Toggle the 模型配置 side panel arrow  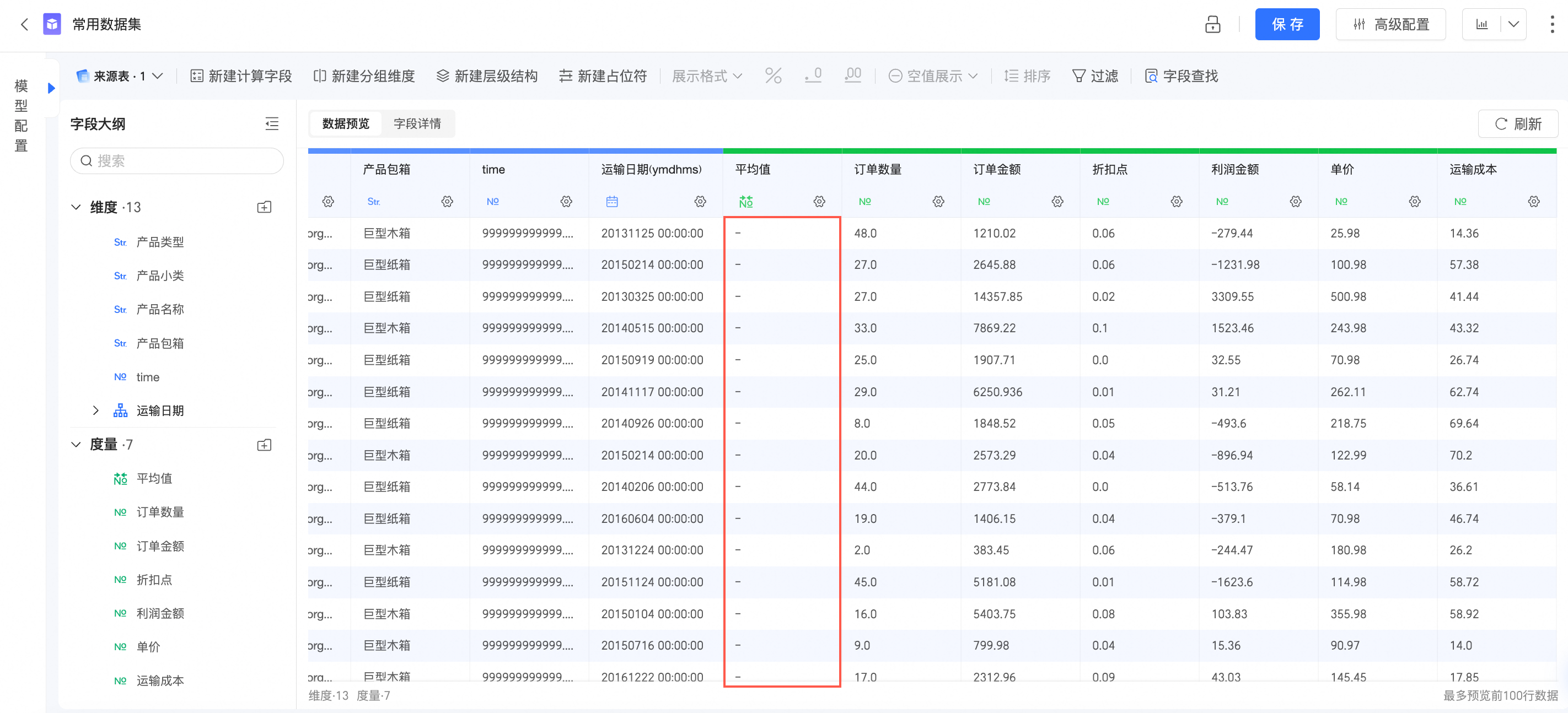click(52, 88)
